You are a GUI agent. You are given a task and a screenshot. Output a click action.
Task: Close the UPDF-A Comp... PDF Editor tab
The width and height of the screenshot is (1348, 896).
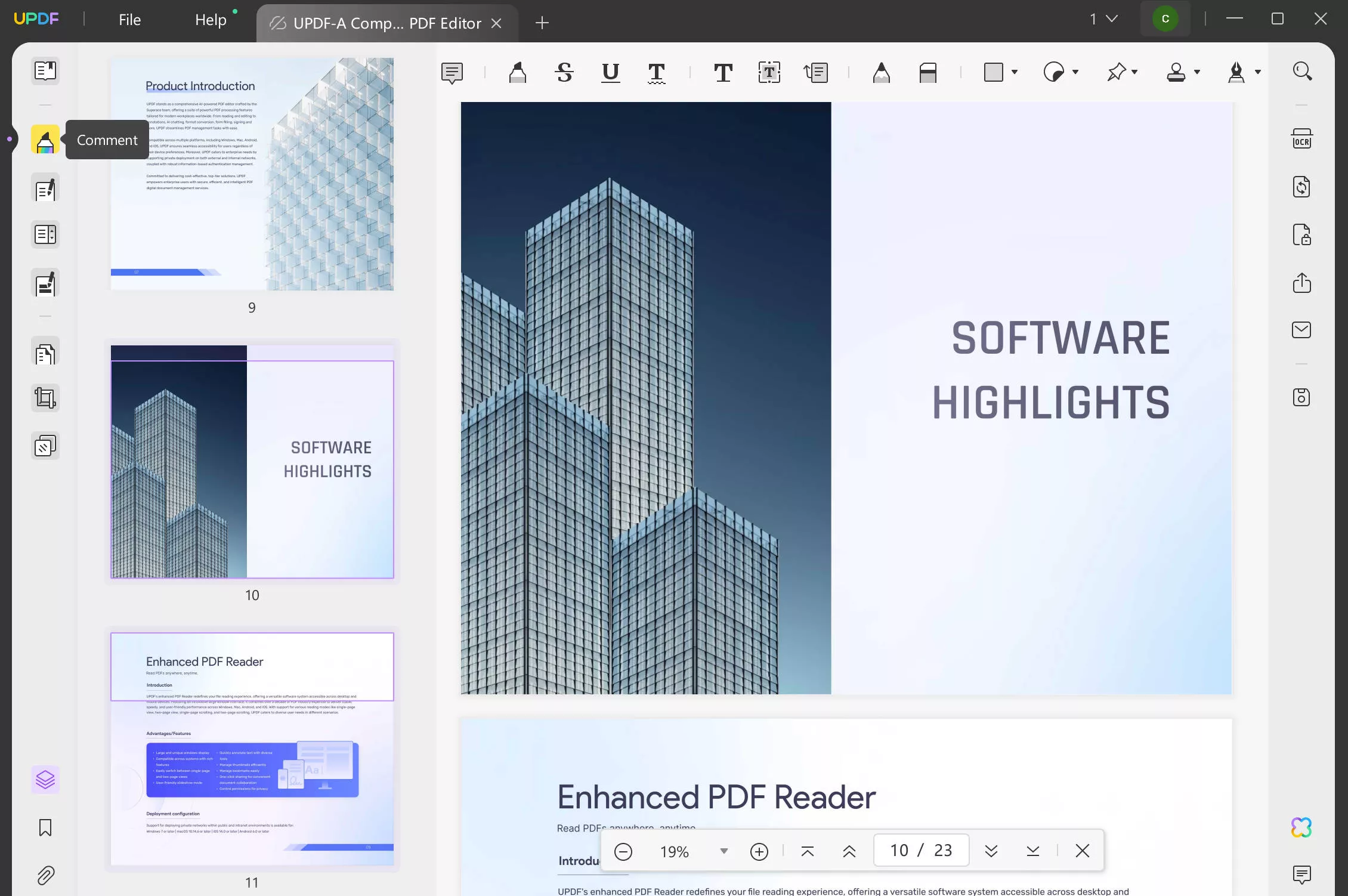pyautogui.click(x=496, y=23)
